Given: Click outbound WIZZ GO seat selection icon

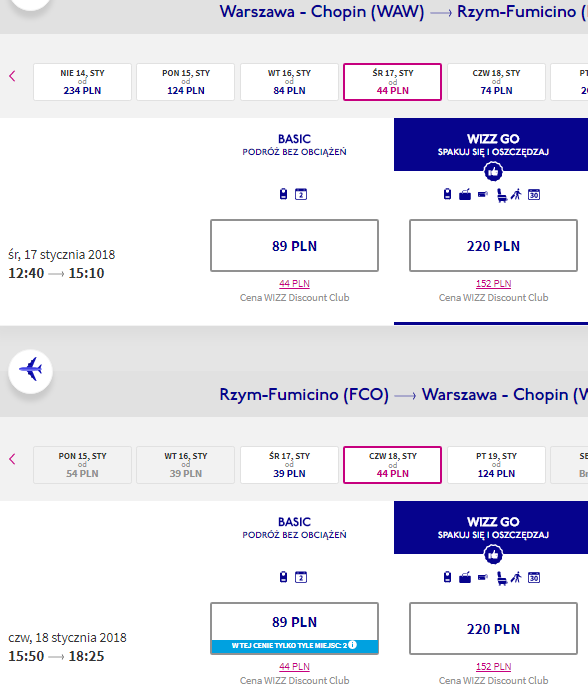Looking at the screenshot, I should tap(502, 195).
